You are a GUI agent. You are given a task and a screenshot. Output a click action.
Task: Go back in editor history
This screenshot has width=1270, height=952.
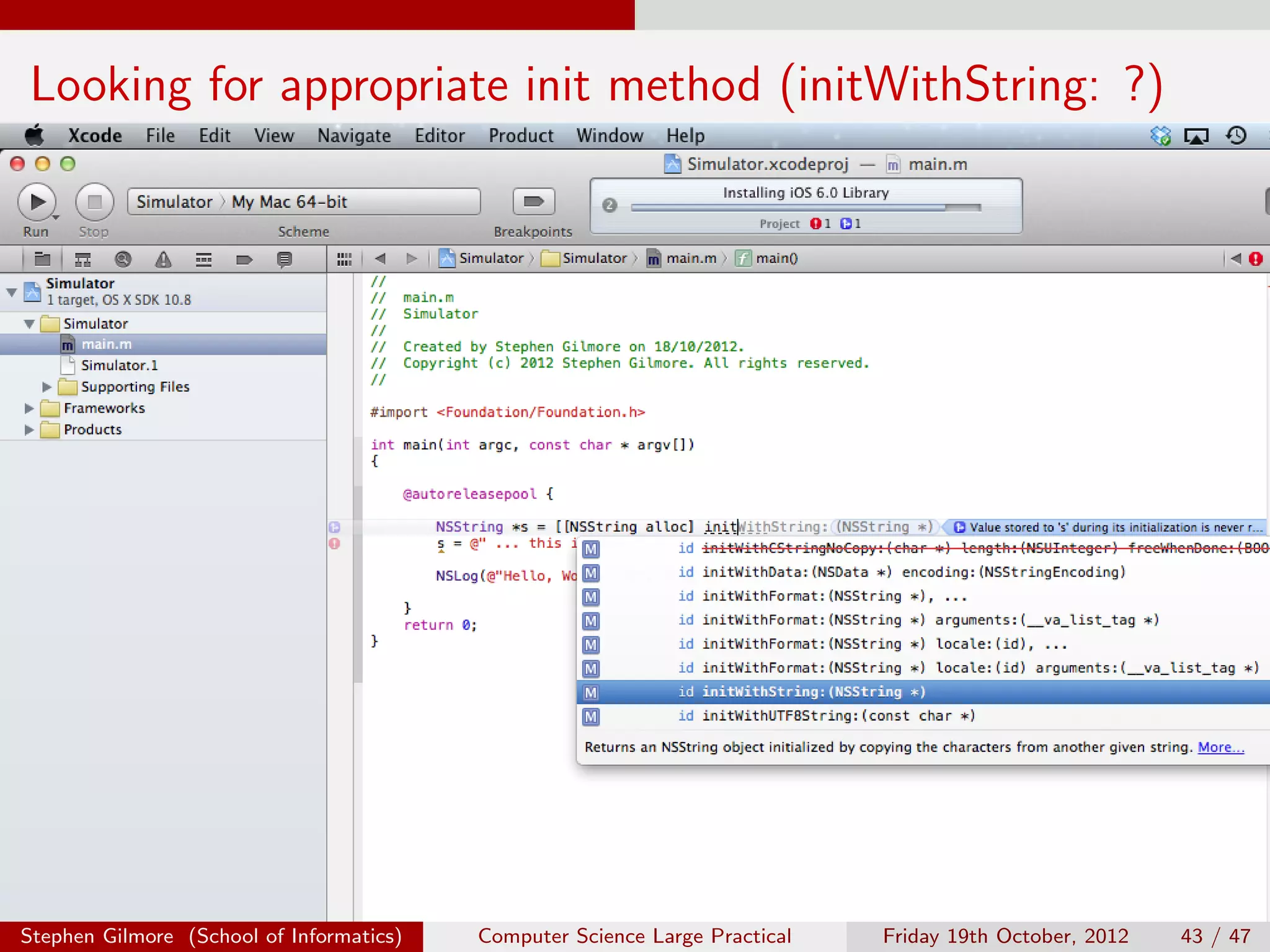381,258
